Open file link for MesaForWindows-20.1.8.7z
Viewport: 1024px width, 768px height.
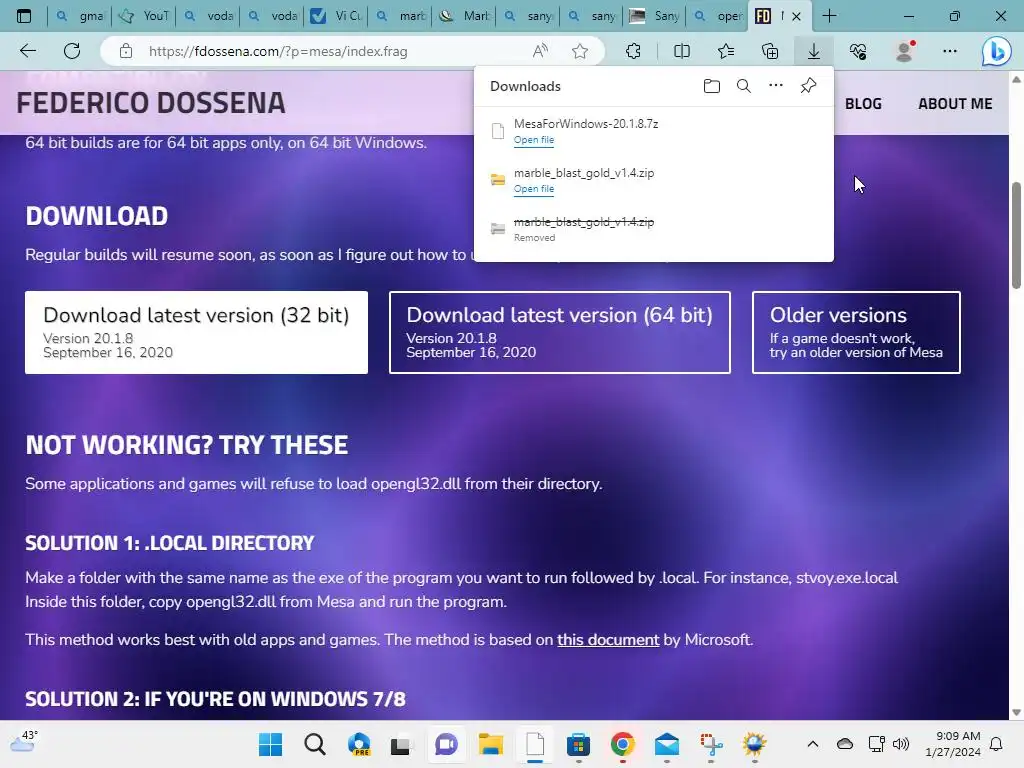point(534,140)
